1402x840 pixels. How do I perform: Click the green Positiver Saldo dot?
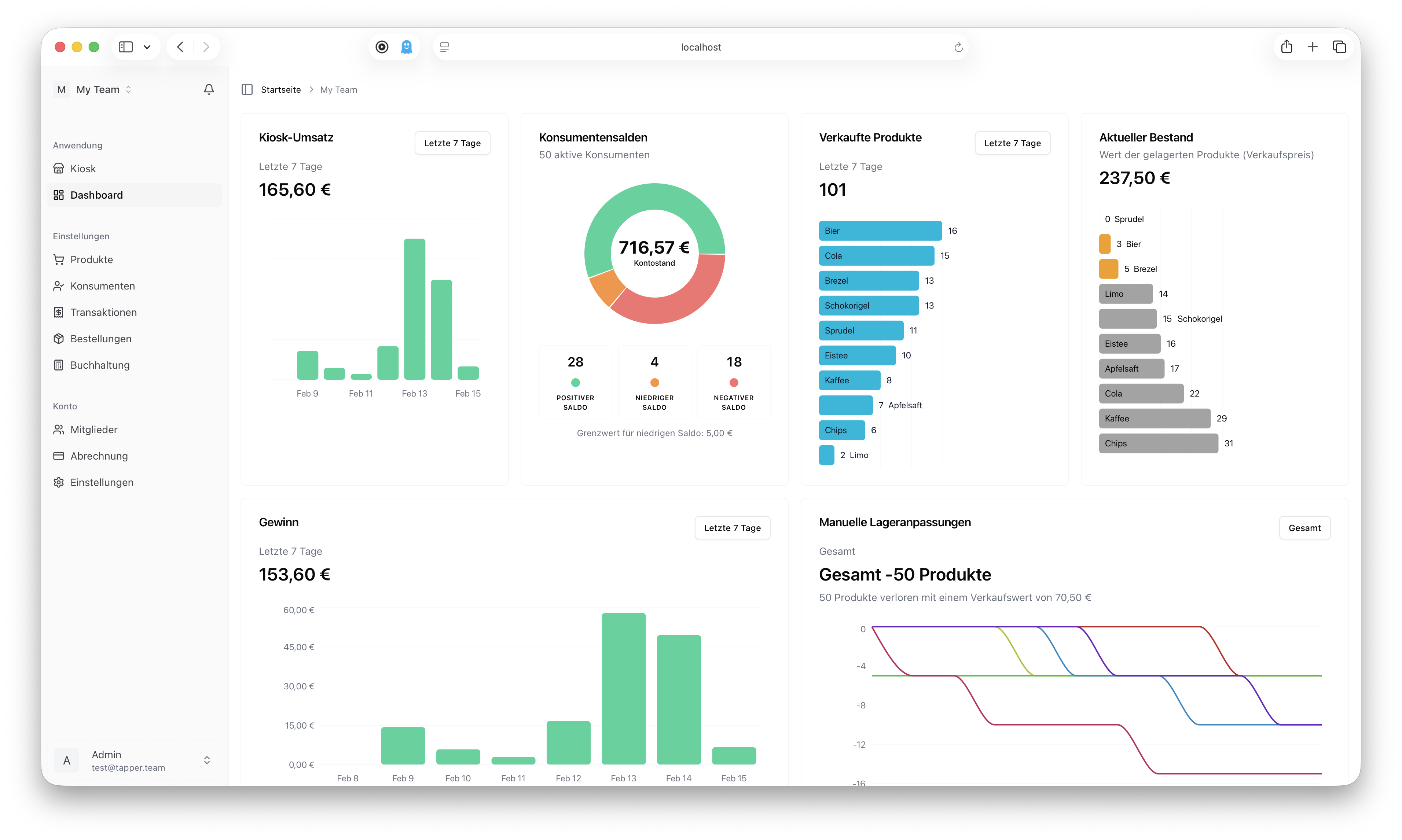(575, 382)
